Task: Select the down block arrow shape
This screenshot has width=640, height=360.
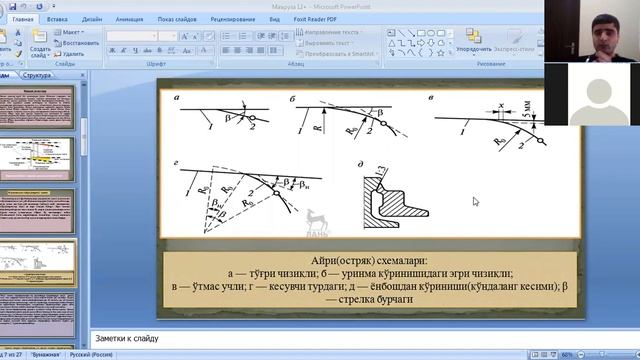Action: coord(431,43)
